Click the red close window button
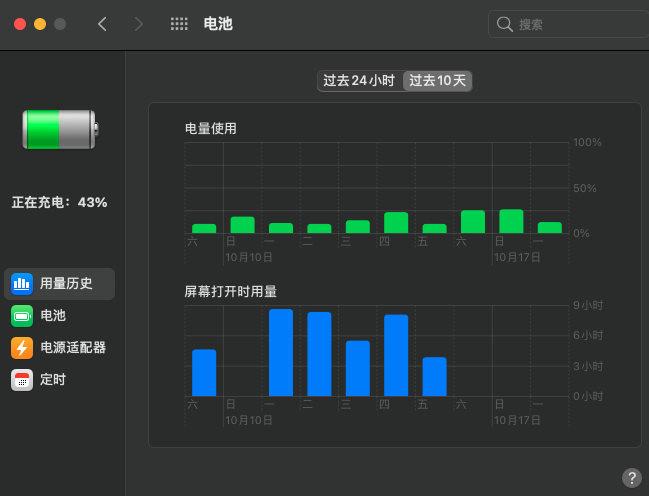 pos(20,24)
